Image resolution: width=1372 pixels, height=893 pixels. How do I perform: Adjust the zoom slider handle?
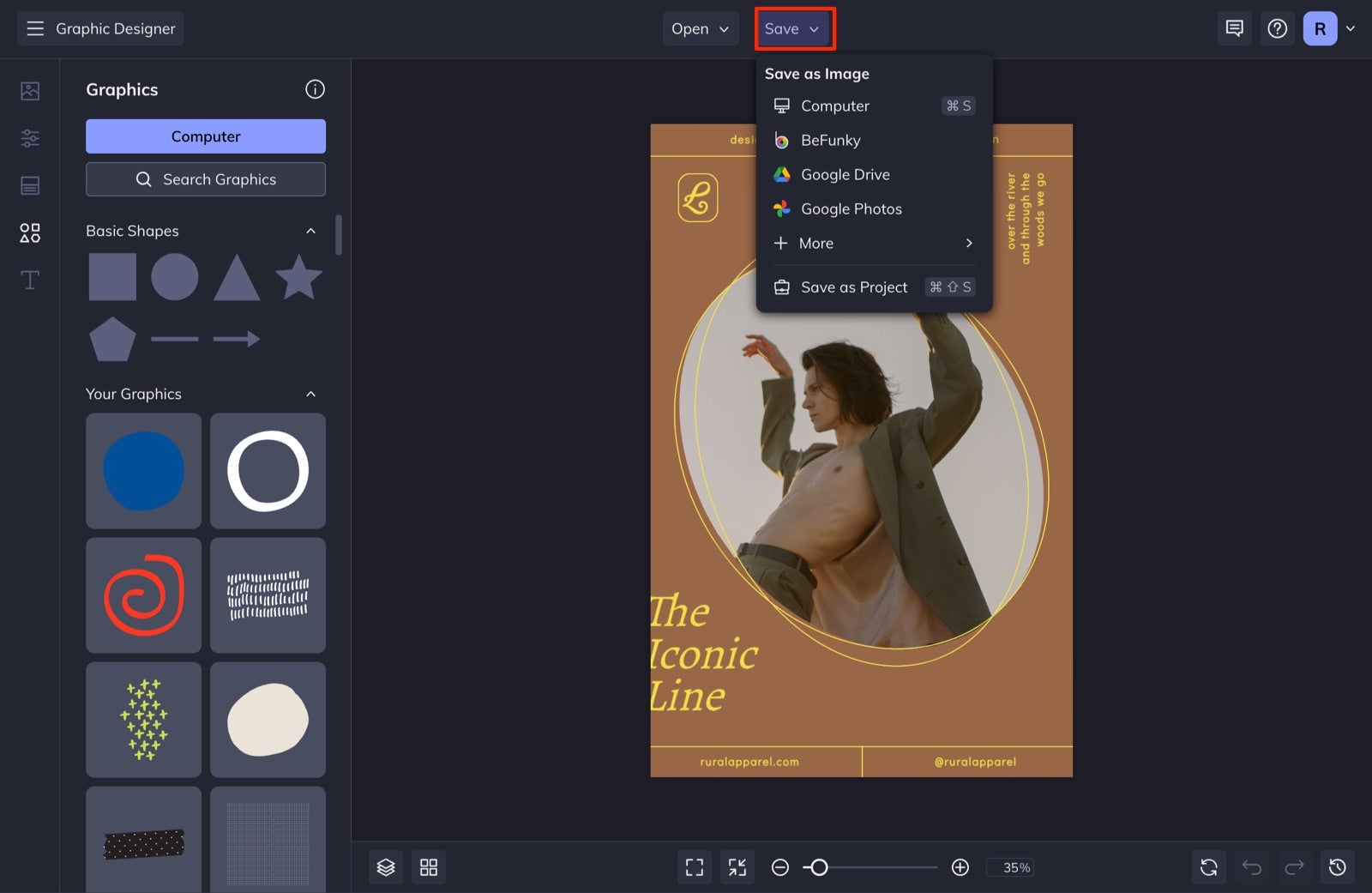pos(819,867)
